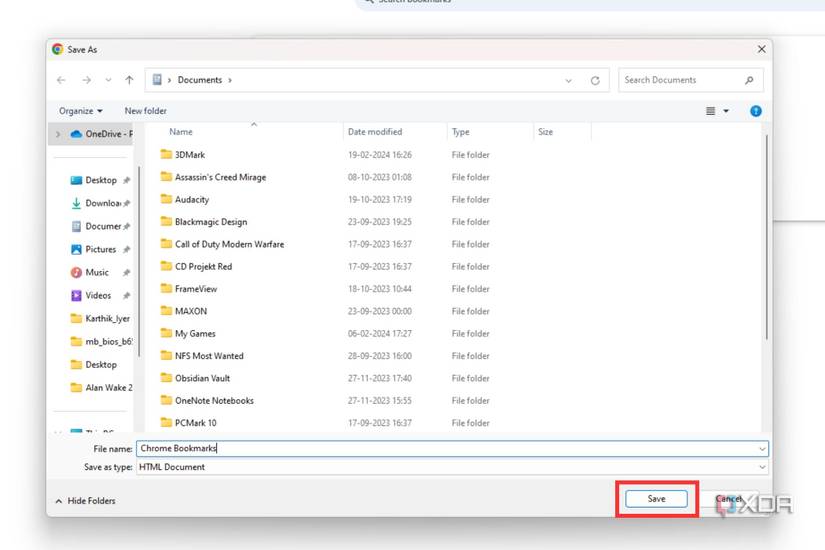Screen dimensions: 825x550
Task: Open the recent locations chevron
Action: pos(108,80)
